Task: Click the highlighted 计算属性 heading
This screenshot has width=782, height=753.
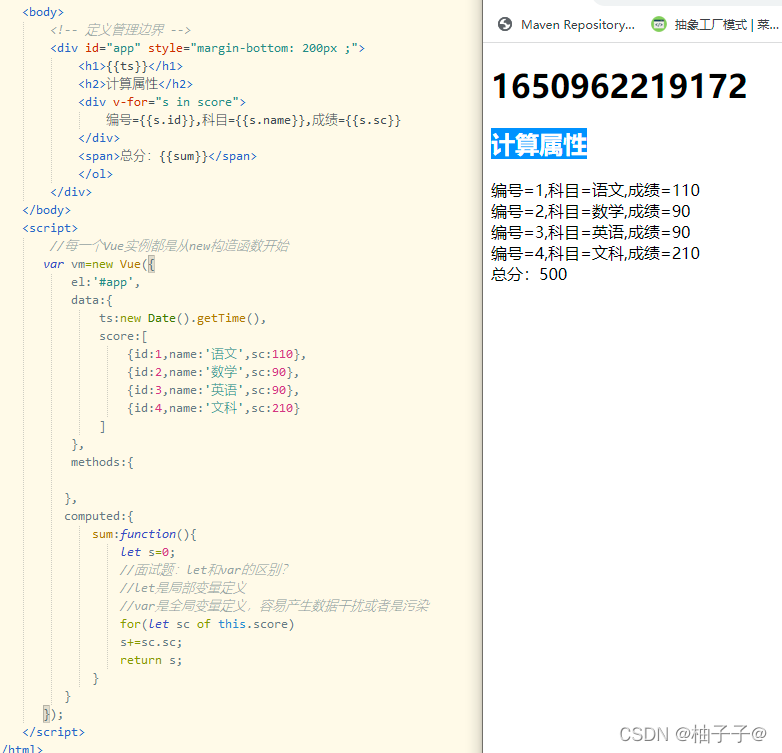Action: [539, 144]
